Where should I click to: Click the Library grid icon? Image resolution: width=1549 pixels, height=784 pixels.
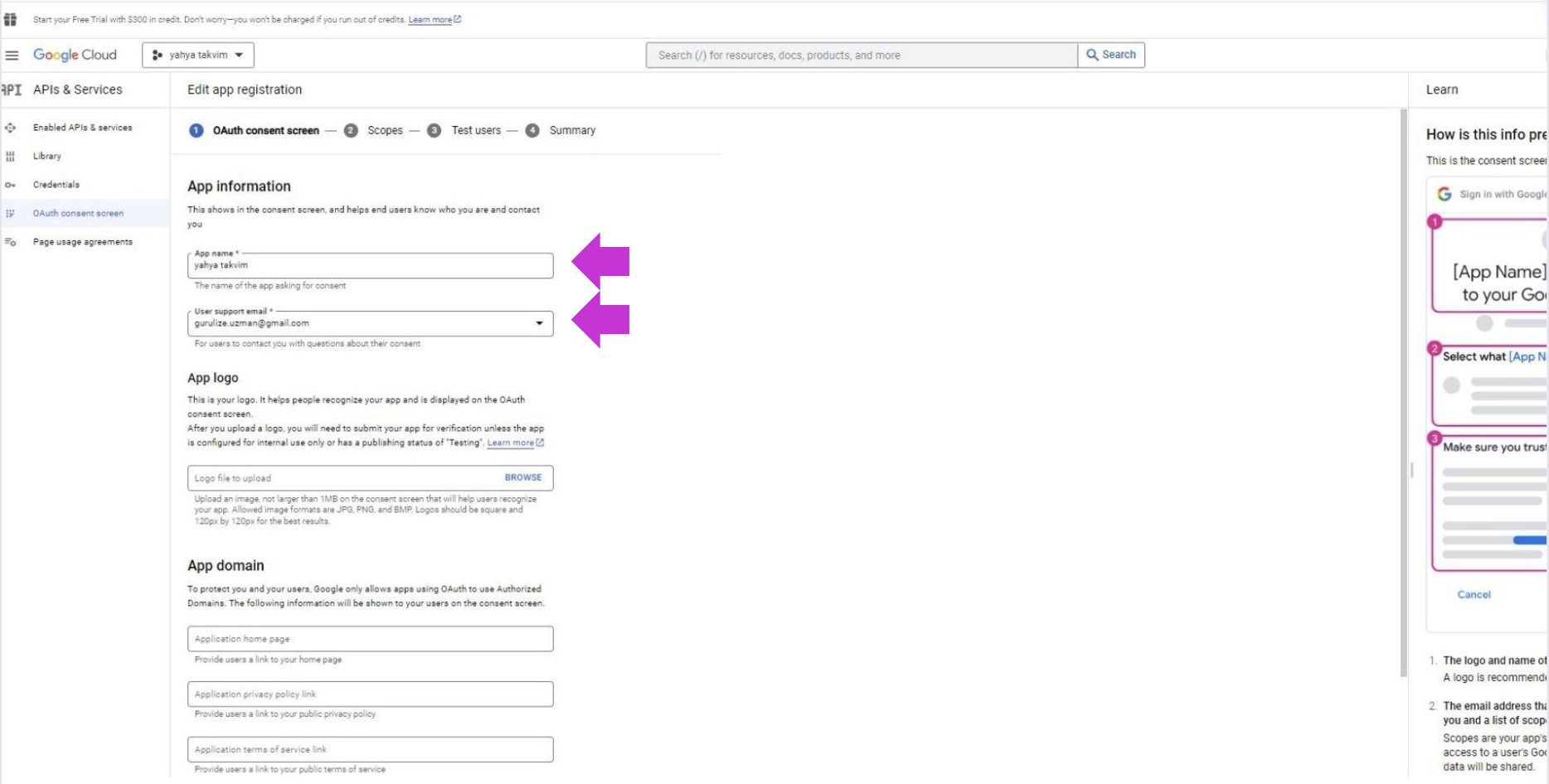pos(10,156)
